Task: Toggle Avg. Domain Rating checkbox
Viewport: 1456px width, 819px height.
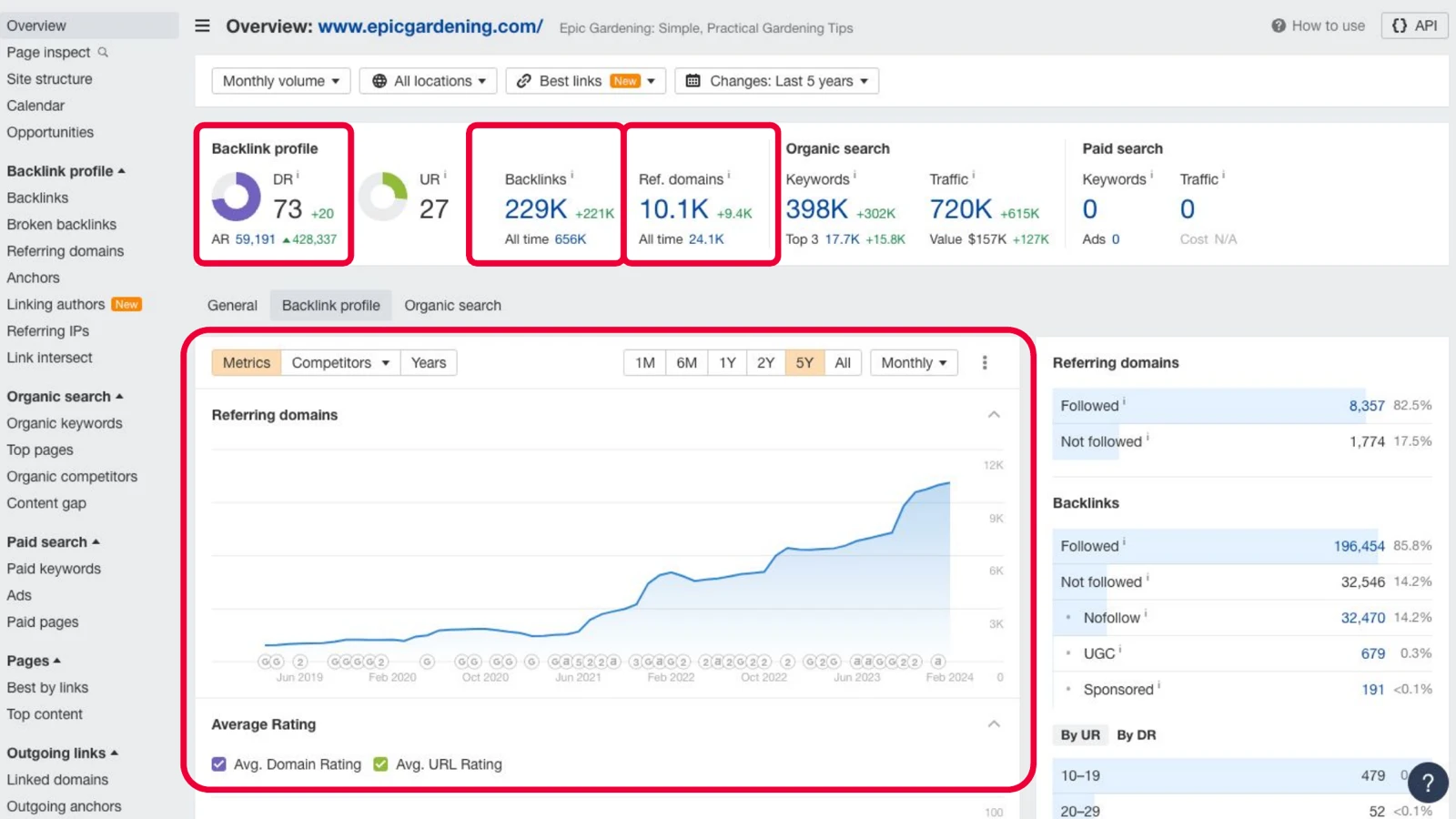Action: pyautogui.click(x=218, y=764)
